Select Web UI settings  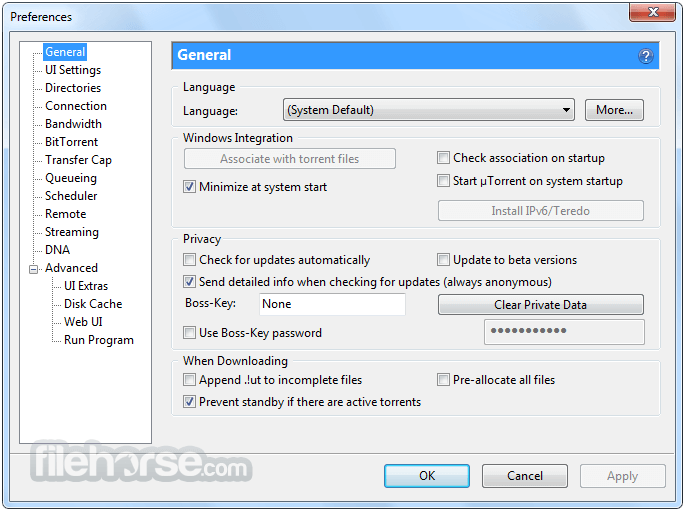click(x=83, y=322)
